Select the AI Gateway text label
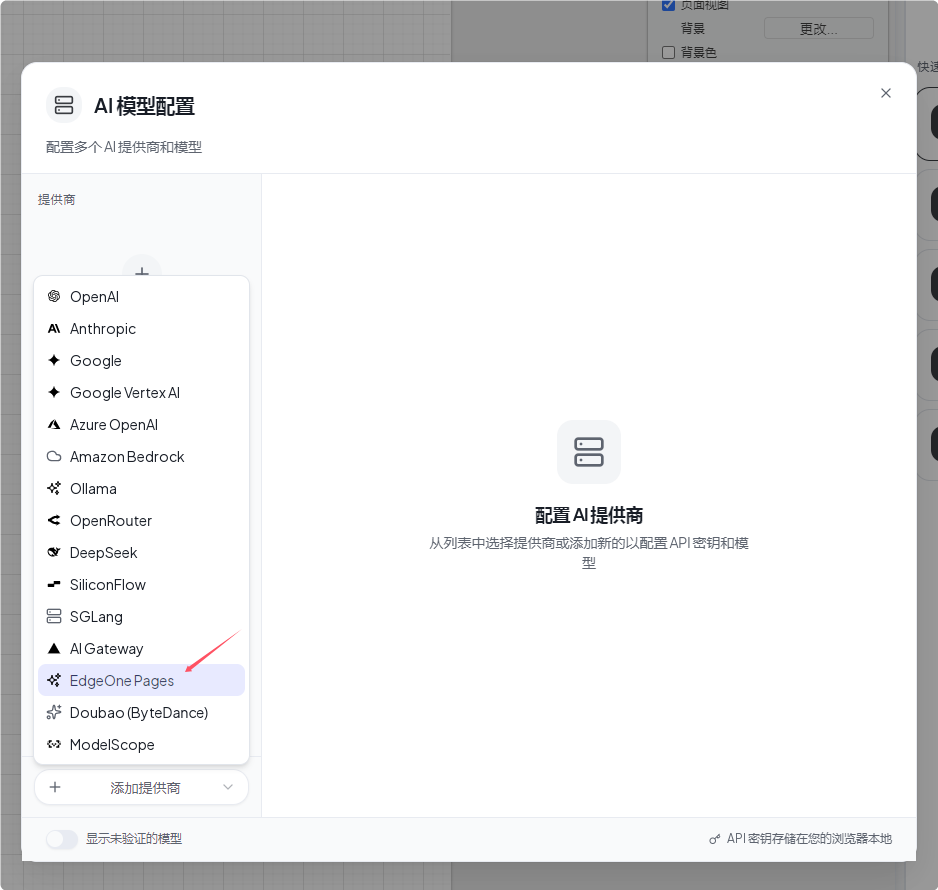 (x=106, y=648)
